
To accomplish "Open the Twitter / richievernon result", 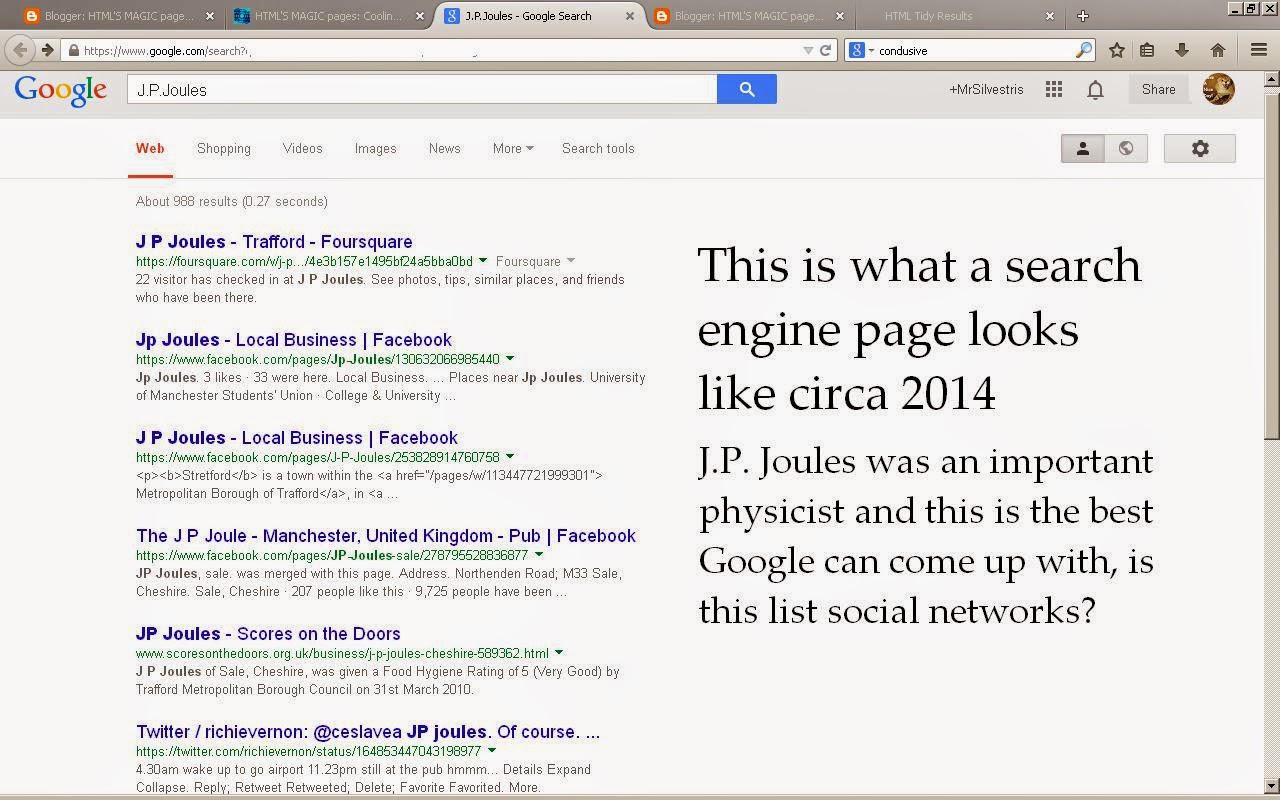I will (368, 732).
